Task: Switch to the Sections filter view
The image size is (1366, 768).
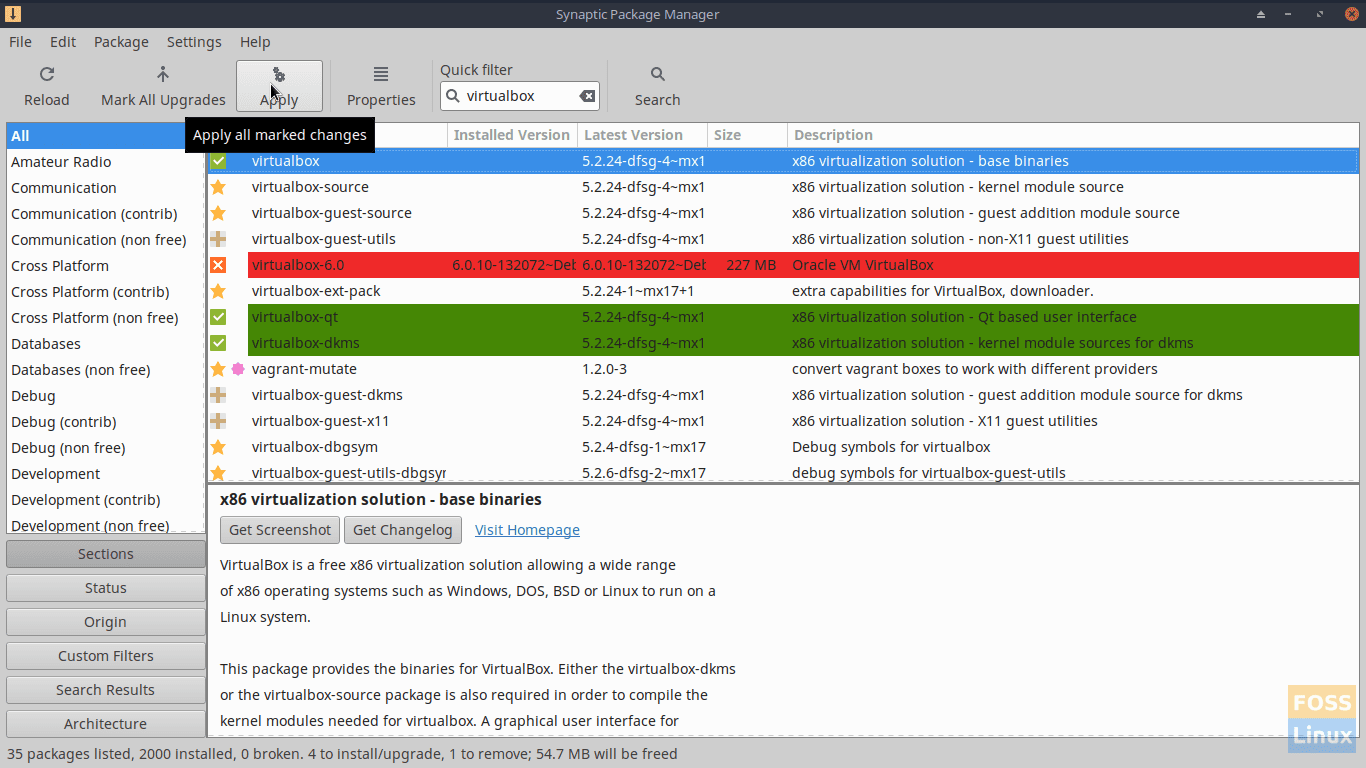Action: (x=106, y=554)
